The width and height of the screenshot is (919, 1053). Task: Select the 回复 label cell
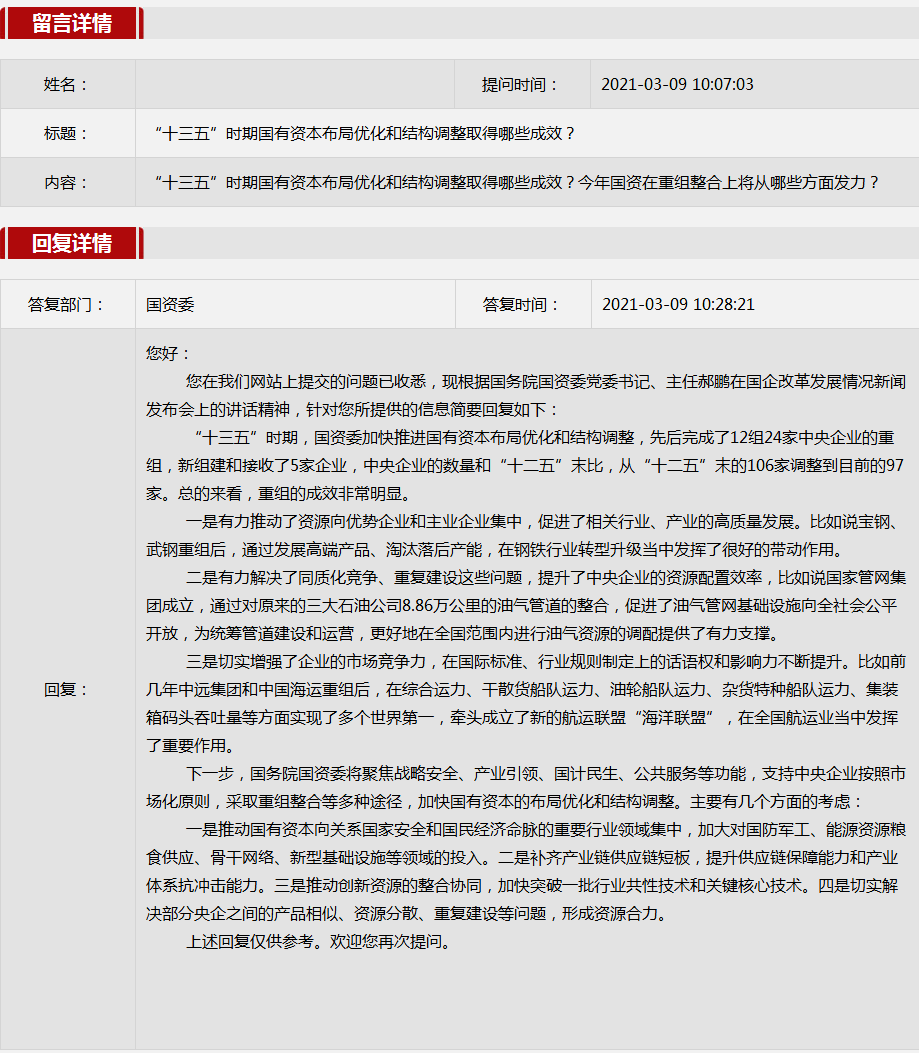67,689
